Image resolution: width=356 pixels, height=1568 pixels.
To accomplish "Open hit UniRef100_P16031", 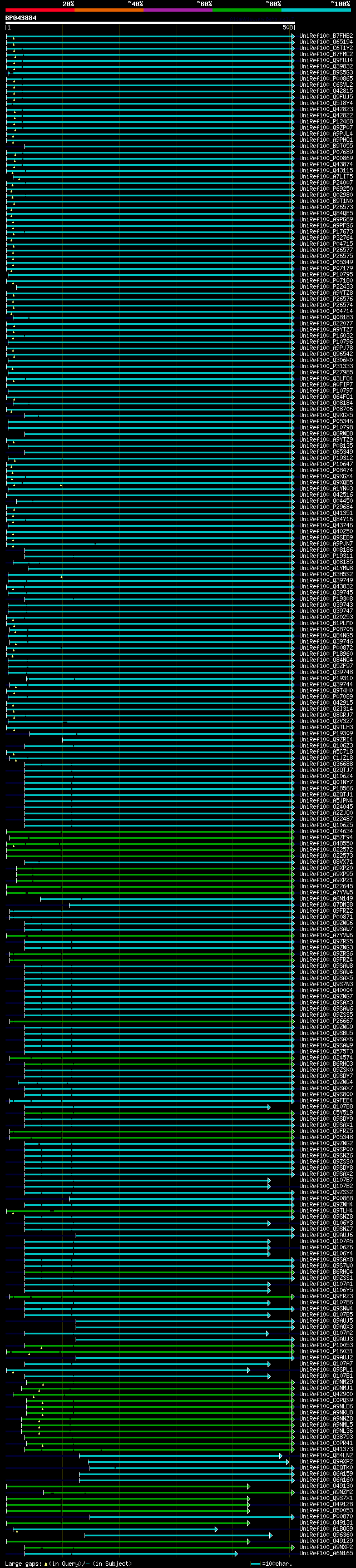I will [x=325, y=1352].
